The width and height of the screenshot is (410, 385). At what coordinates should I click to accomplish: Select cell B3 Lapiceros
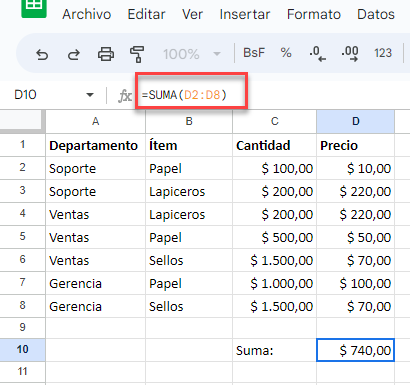click(189, 191)
